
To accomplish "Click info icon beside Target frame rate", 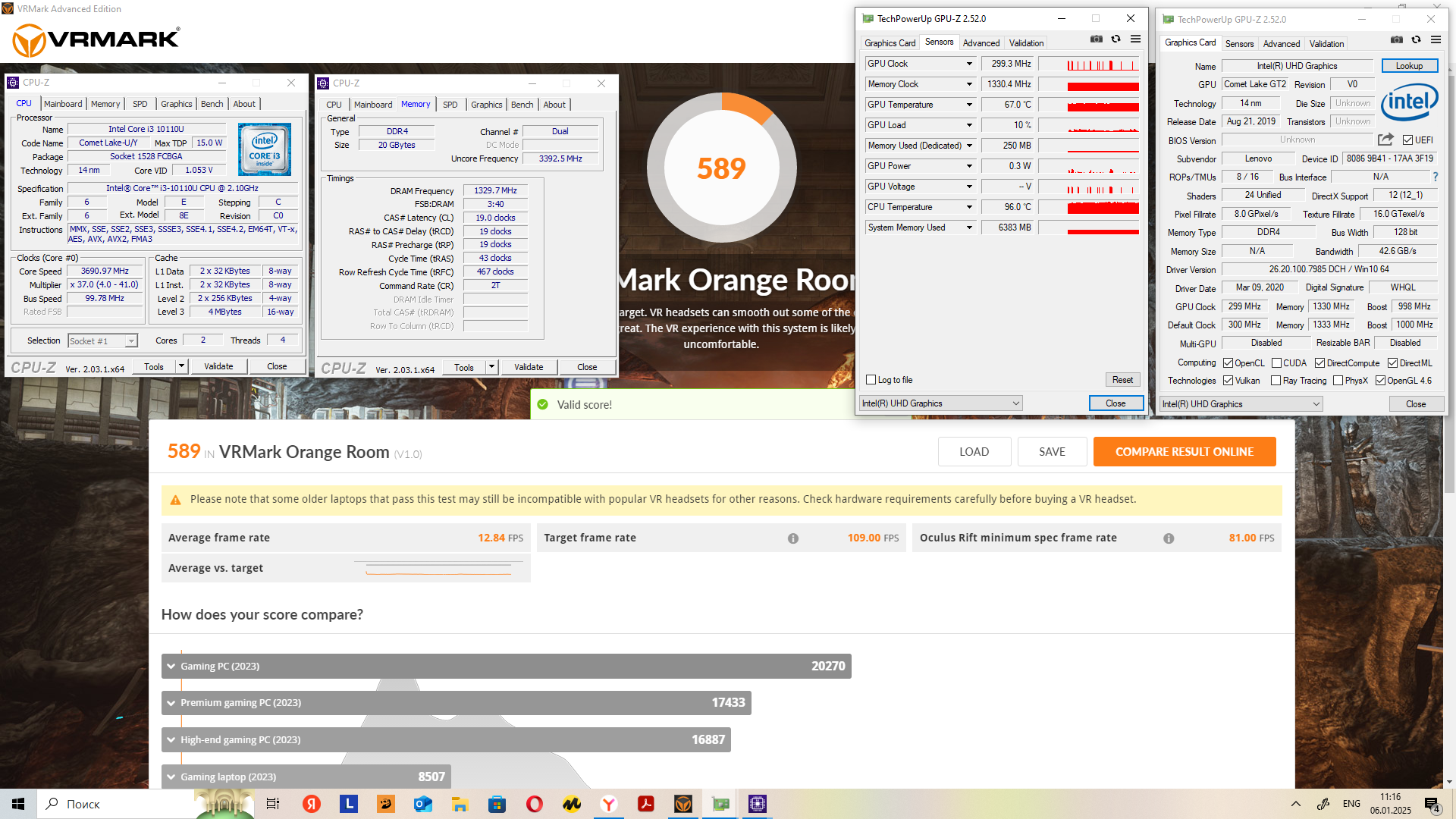I will point(793,538).
